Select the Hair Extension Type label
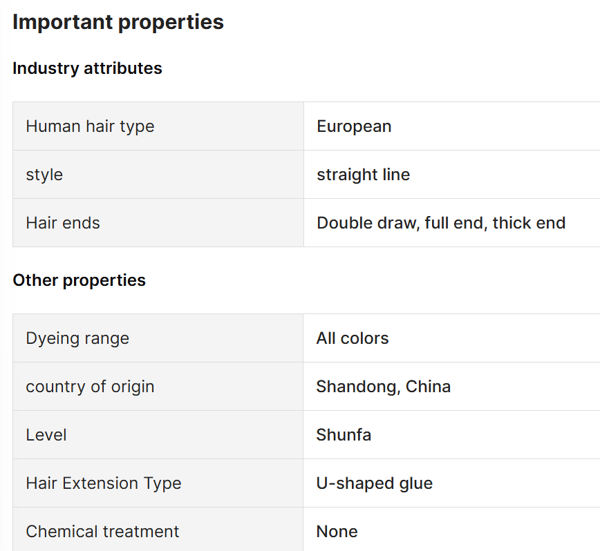Image resolution: width=600 pixels, height=551 pixels. click(104, 483)
